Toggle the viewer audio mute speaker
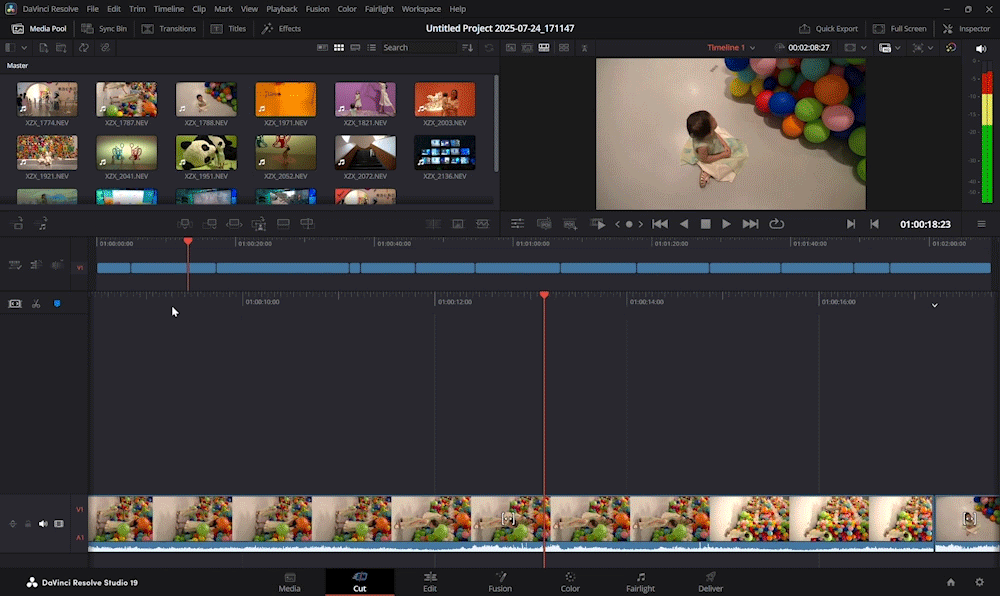 (x=980, y=48)
